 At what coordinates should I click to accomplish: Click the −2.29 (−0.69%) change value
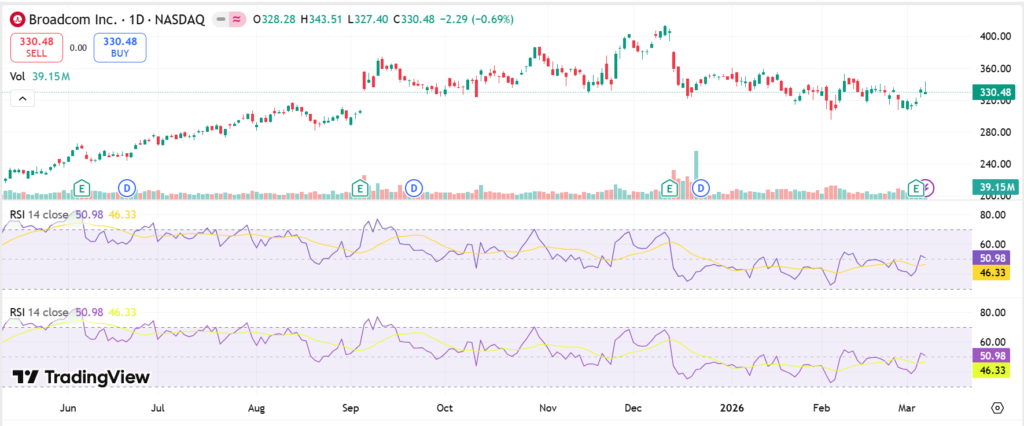[x=479, y=20]
